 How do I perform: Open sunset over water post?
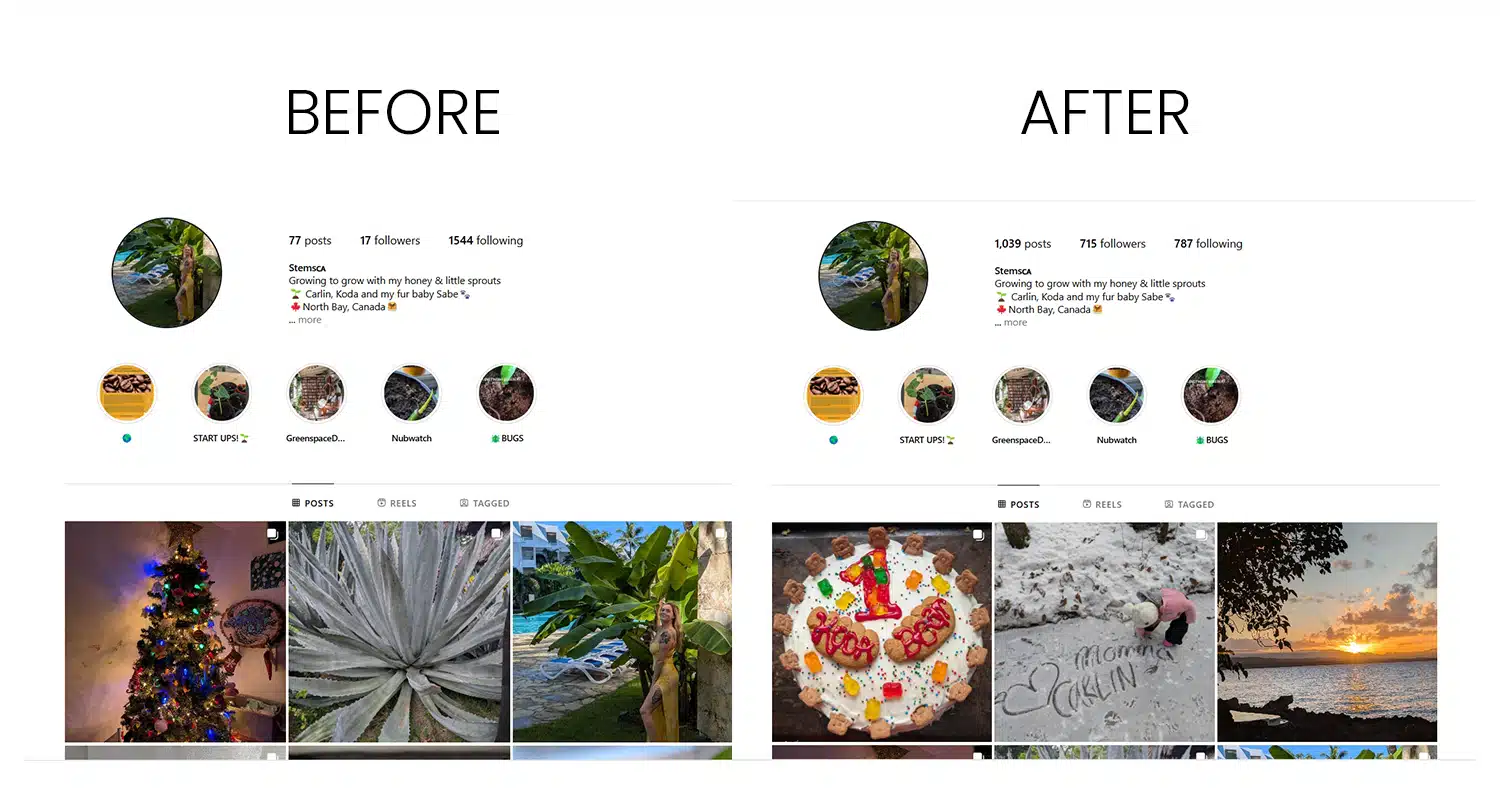pyautogui.click(x=1327, y=632)
